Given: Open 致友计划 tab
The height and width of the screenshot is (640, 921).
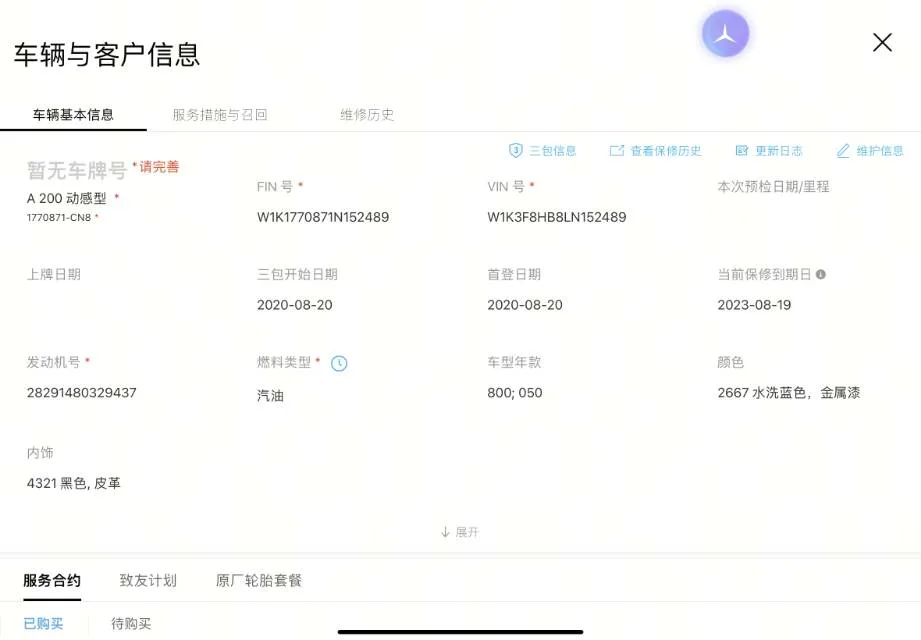Looking at the screenshot, I should tap(148, 581).
